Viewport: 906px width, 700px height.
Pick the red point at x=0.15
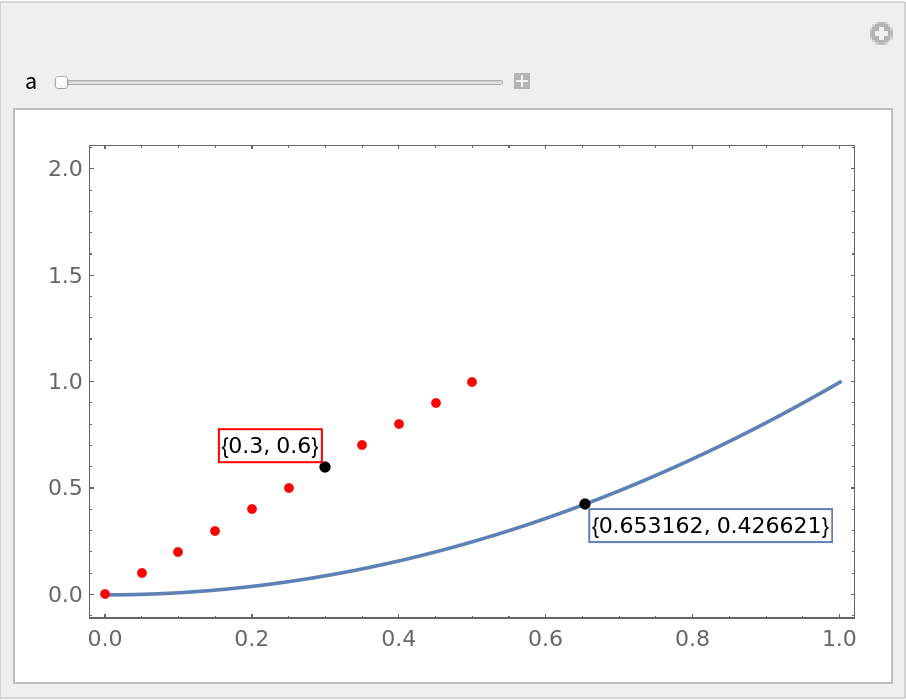[215, 531]
